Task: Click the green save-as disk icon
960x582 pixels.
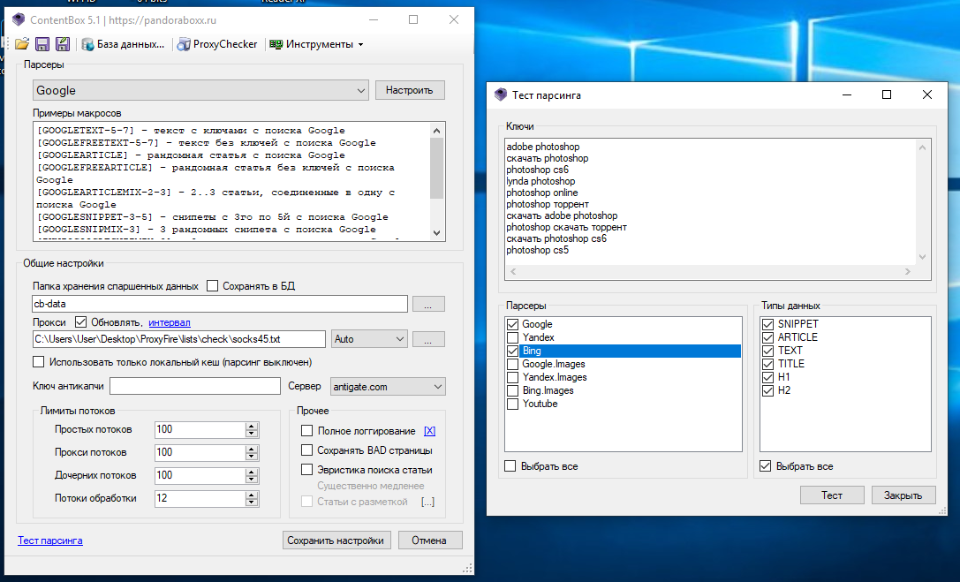Action: pyautogui.click(x=62, y=44)
